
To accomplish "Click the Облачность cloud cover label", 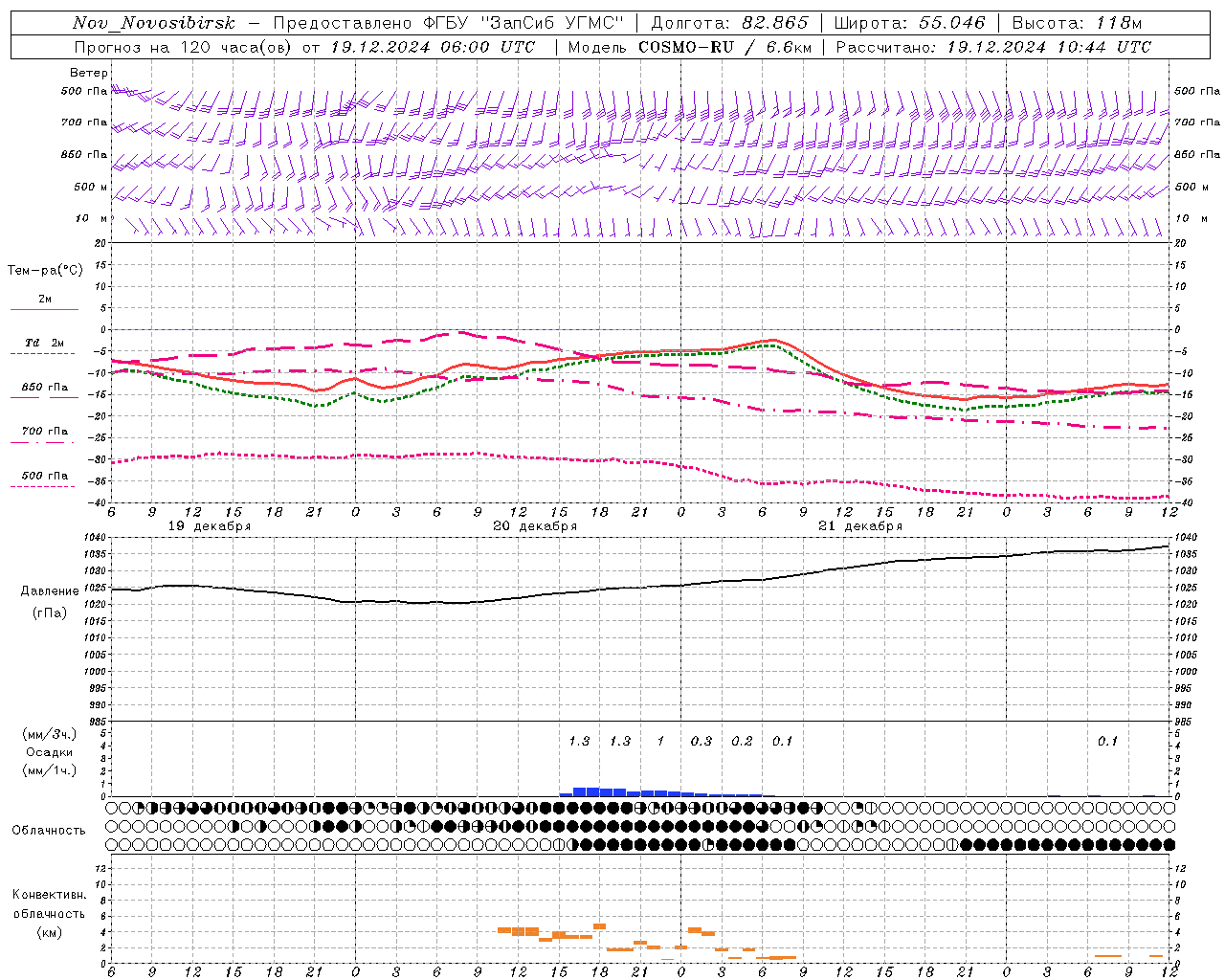I will point(49,830).
